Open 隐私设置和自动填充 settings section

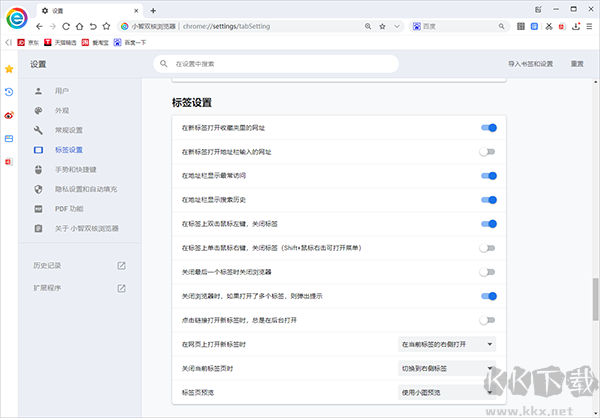(85, 188)
